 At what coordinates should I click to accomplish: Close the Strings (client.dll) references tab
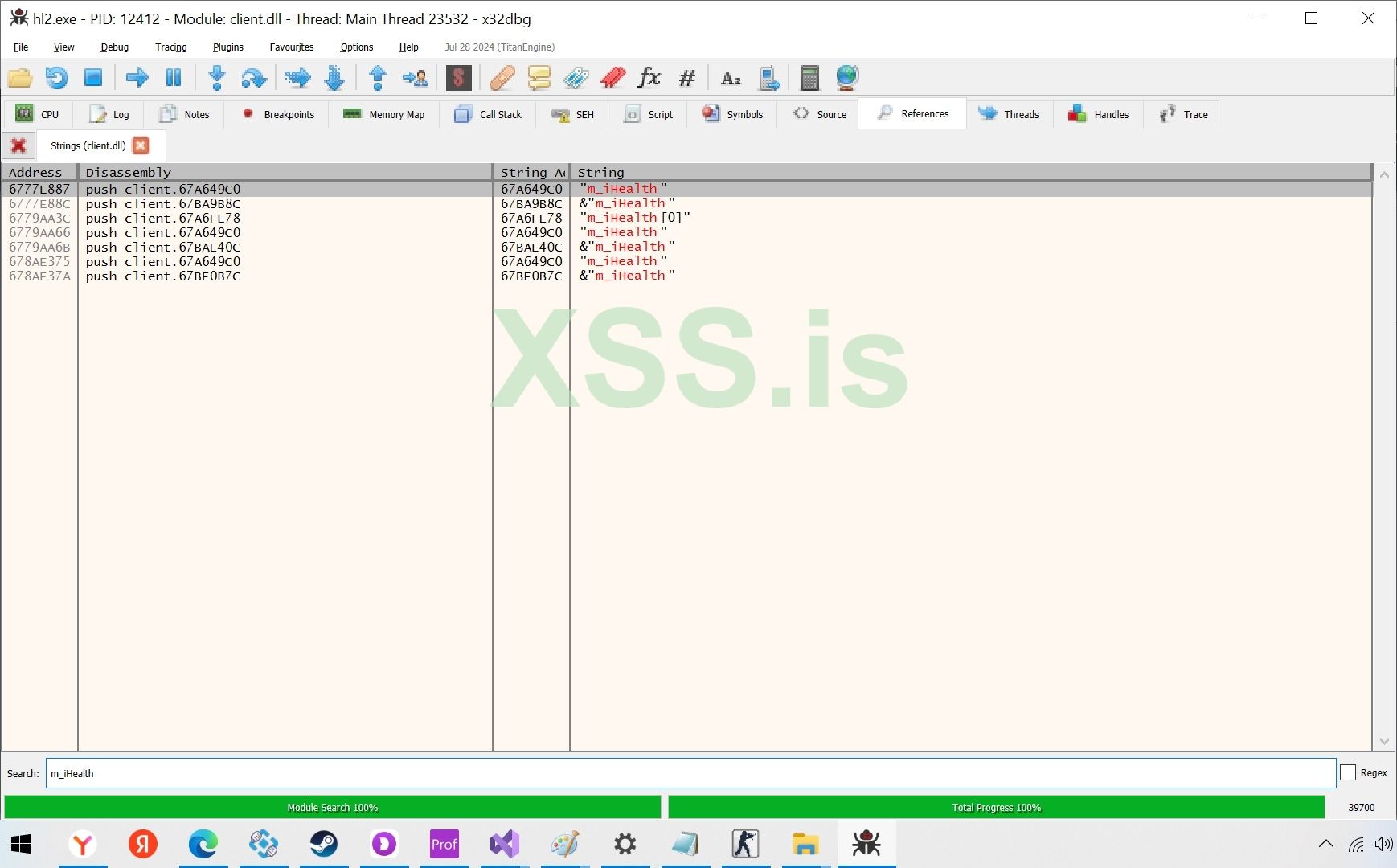tap(141, 145)
